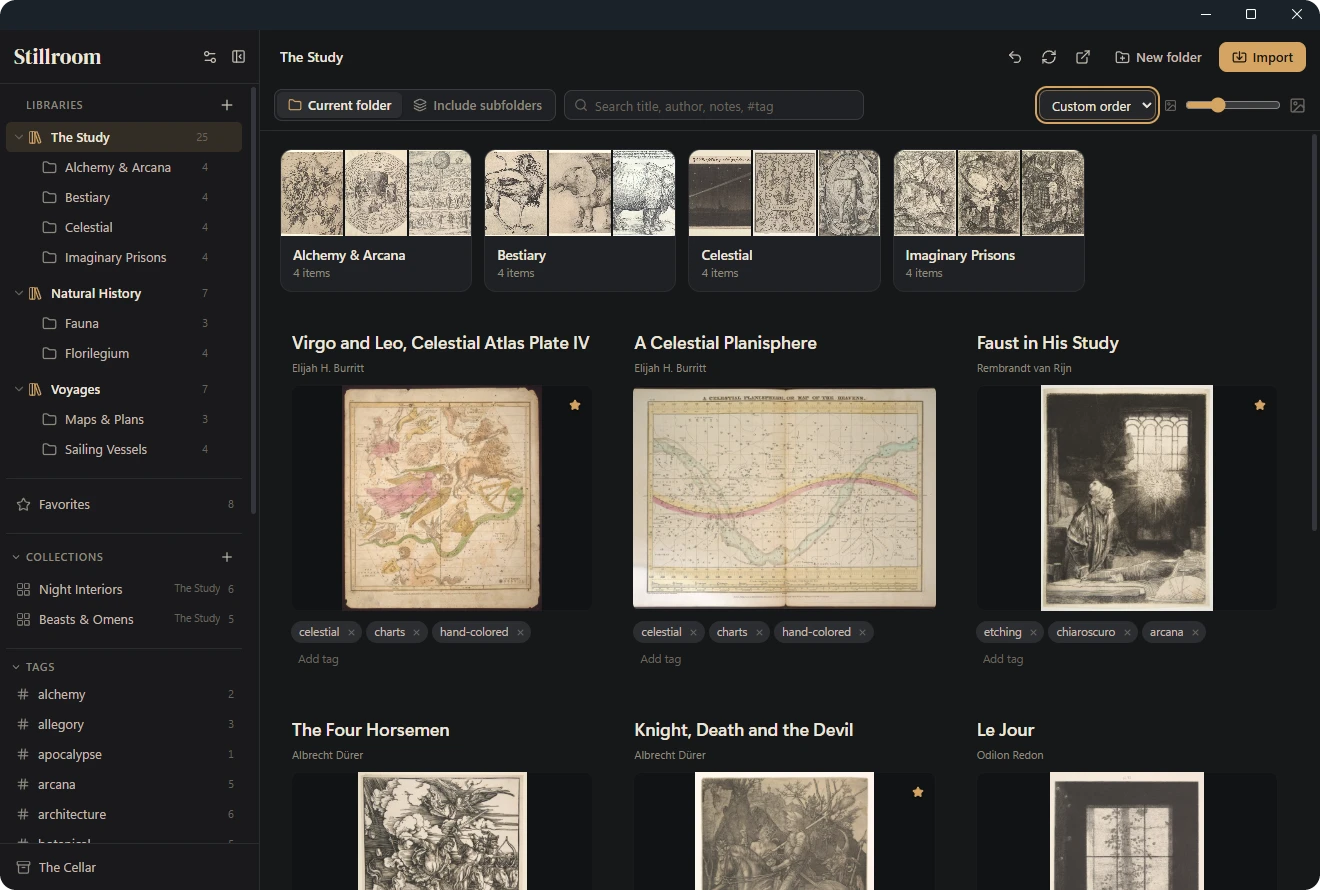Open the Custom order sort dropdown

pyautogui.click(x=1098, y=106)
